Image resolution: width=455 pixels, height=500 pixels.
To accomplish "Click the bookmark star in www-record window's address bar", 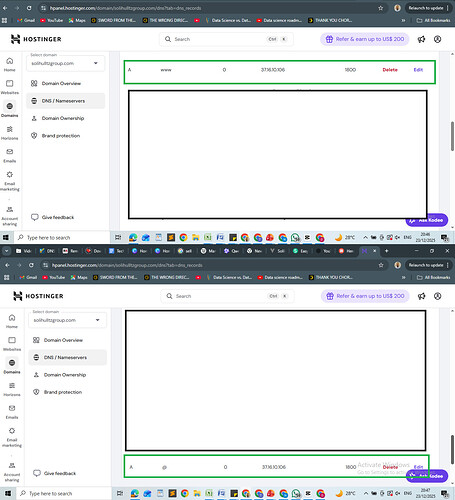I will (381, 8).
